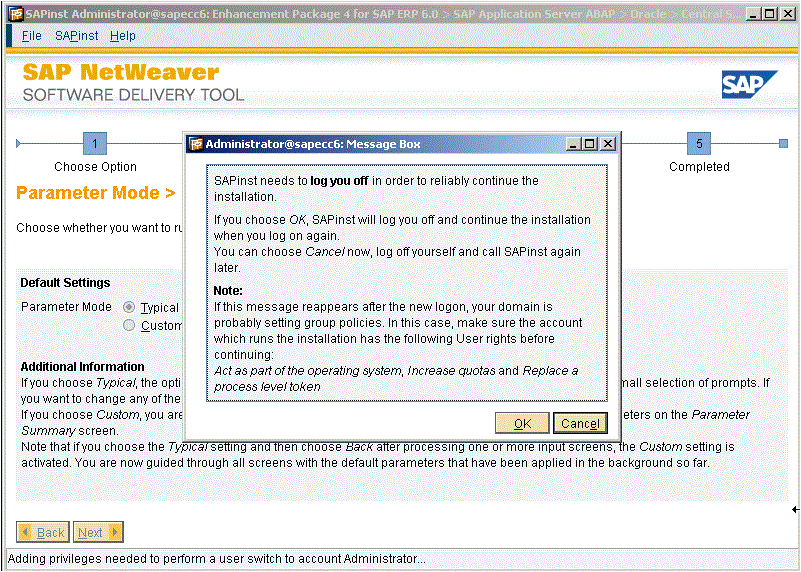The width and height of the screenshot is (801, 572).
Task: Open the SAPinst menu
Action: (76, 35)
